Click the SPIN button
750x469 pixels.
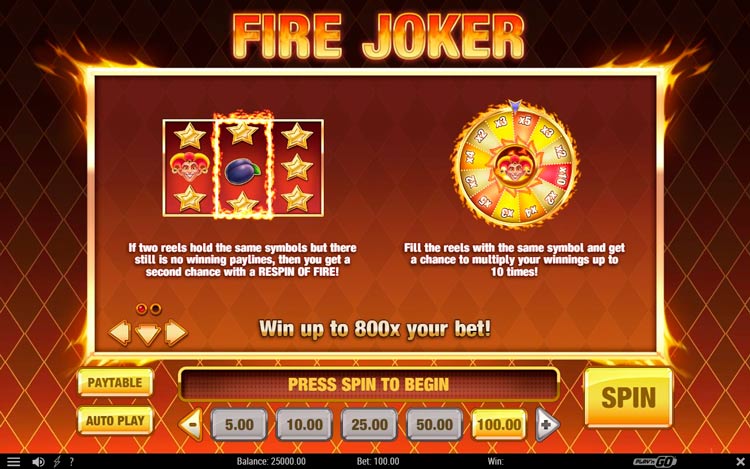pyautogui.click(x=628, y=397)
